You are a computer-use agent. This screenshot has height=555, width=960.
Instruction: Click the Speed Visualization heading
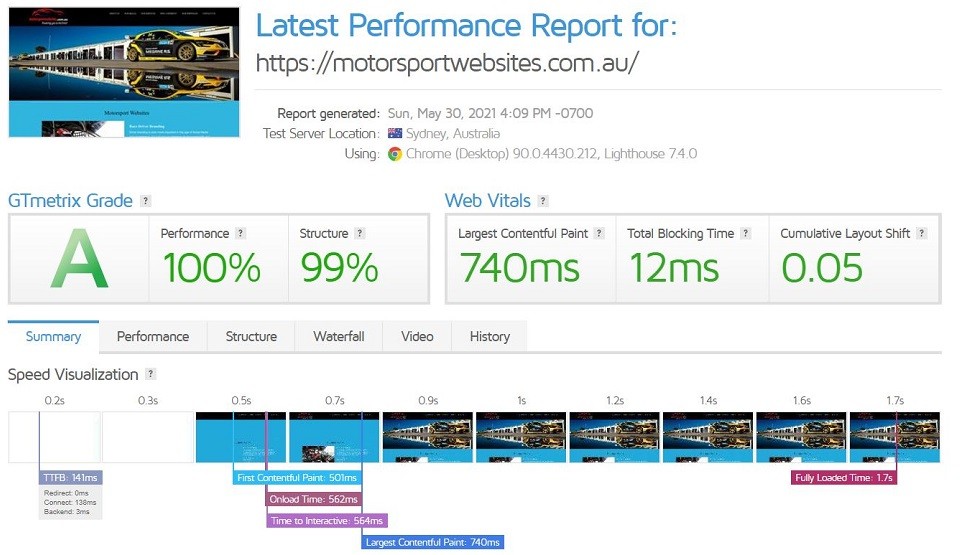pos(73,374)
